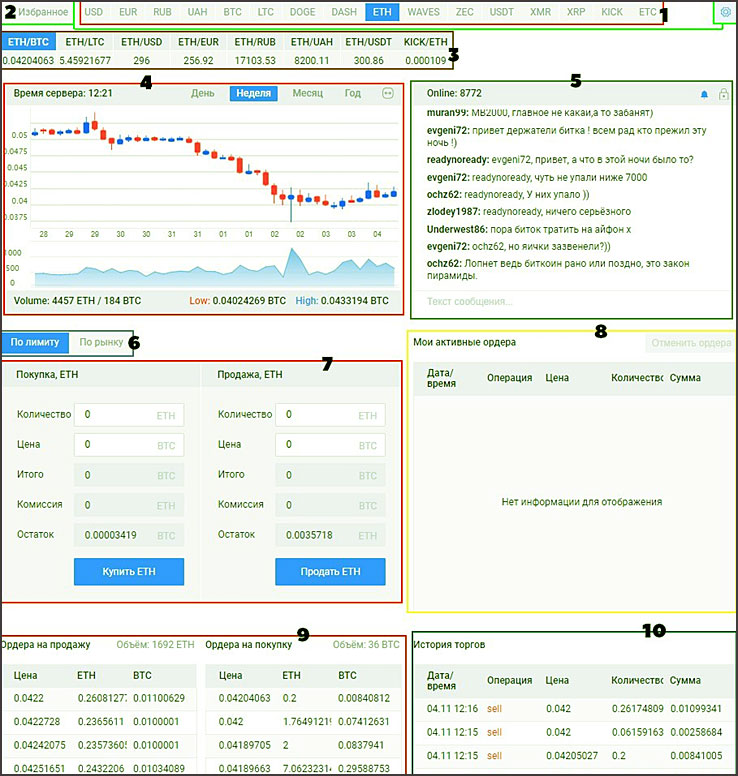Click the Отменить ордера button

click(690, 343)
